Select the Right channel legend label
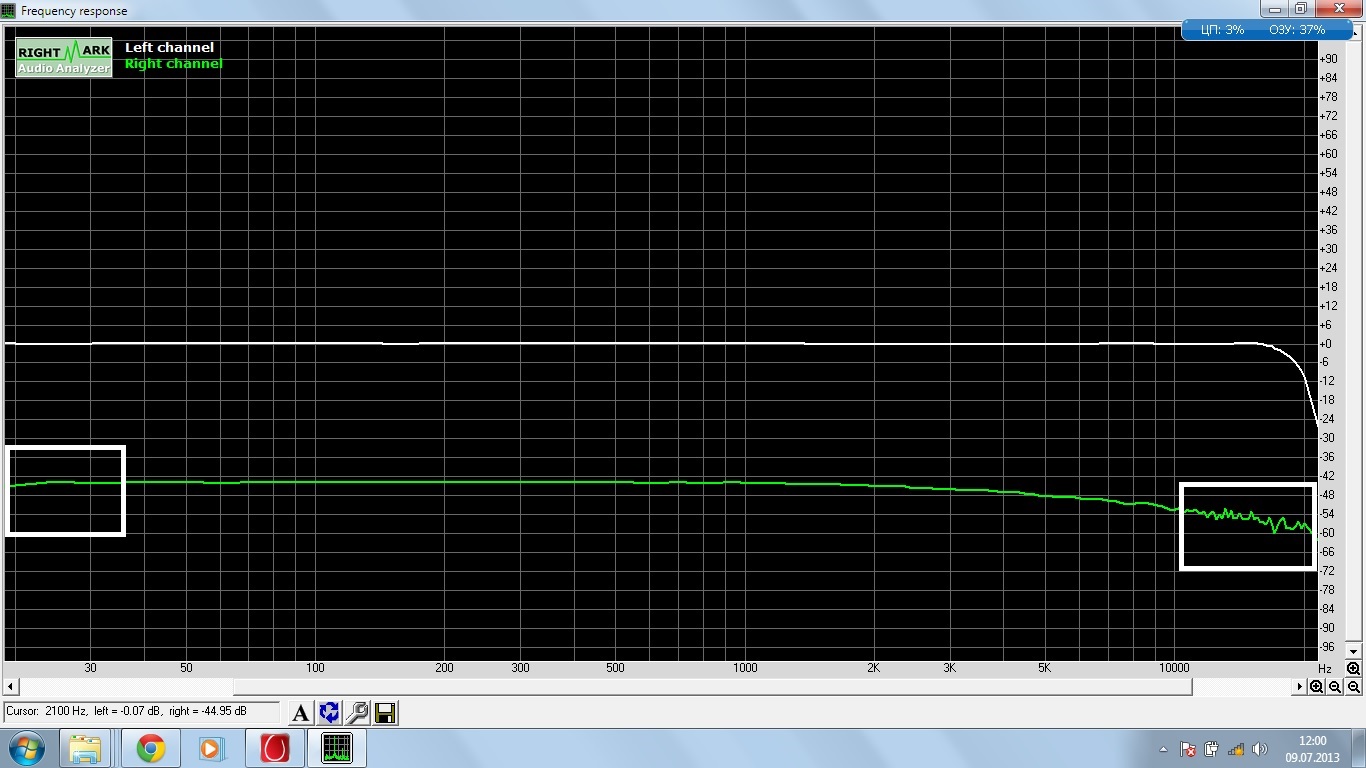The width and height of the screenshot is (1366, 768). tap(173, 64)
